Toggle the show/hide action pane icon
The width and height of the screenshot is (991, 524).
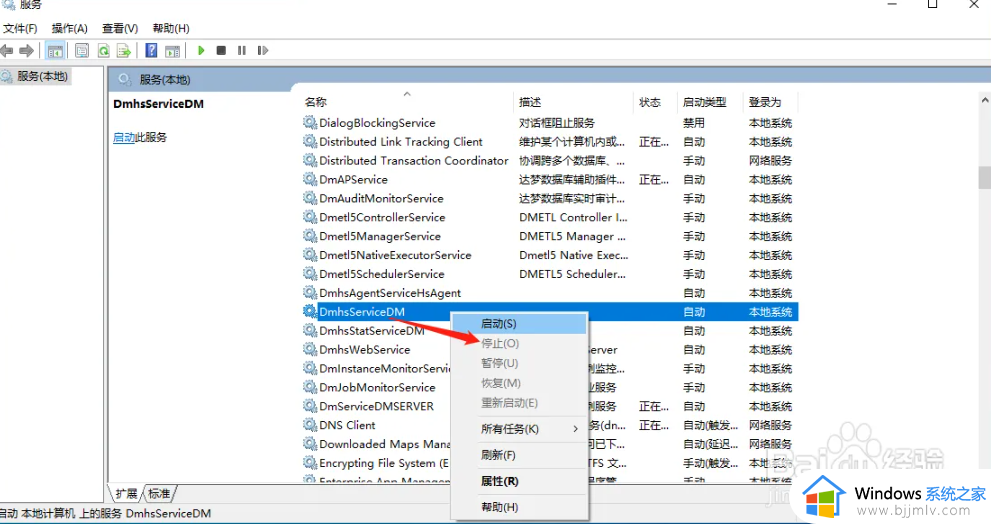(x=173, y=51)
